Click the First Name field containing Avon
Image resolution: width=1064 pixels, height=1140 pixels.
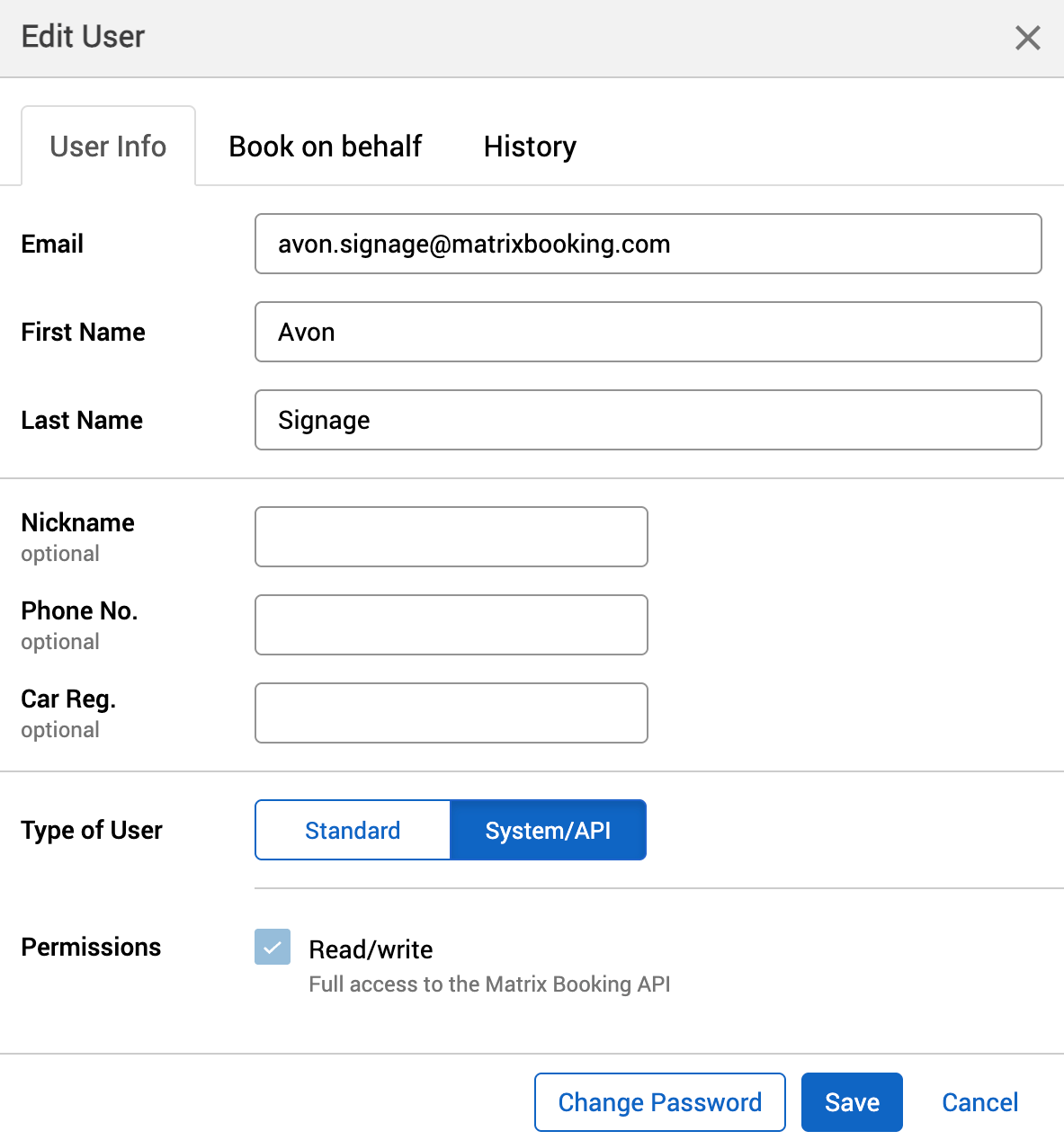point(648,332)
